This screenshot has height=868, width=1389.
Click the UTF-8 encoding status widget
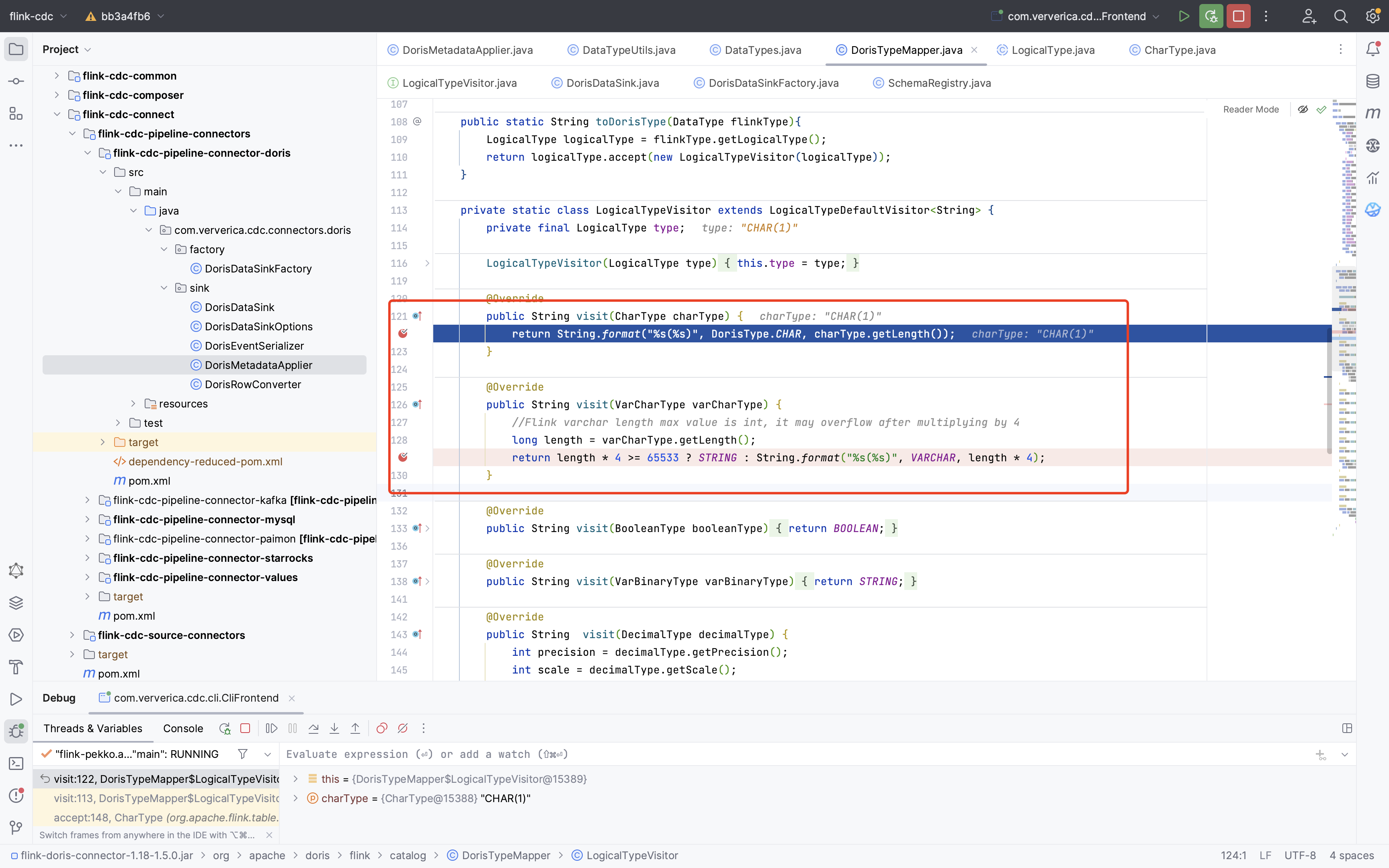(x=1300, y=856)
